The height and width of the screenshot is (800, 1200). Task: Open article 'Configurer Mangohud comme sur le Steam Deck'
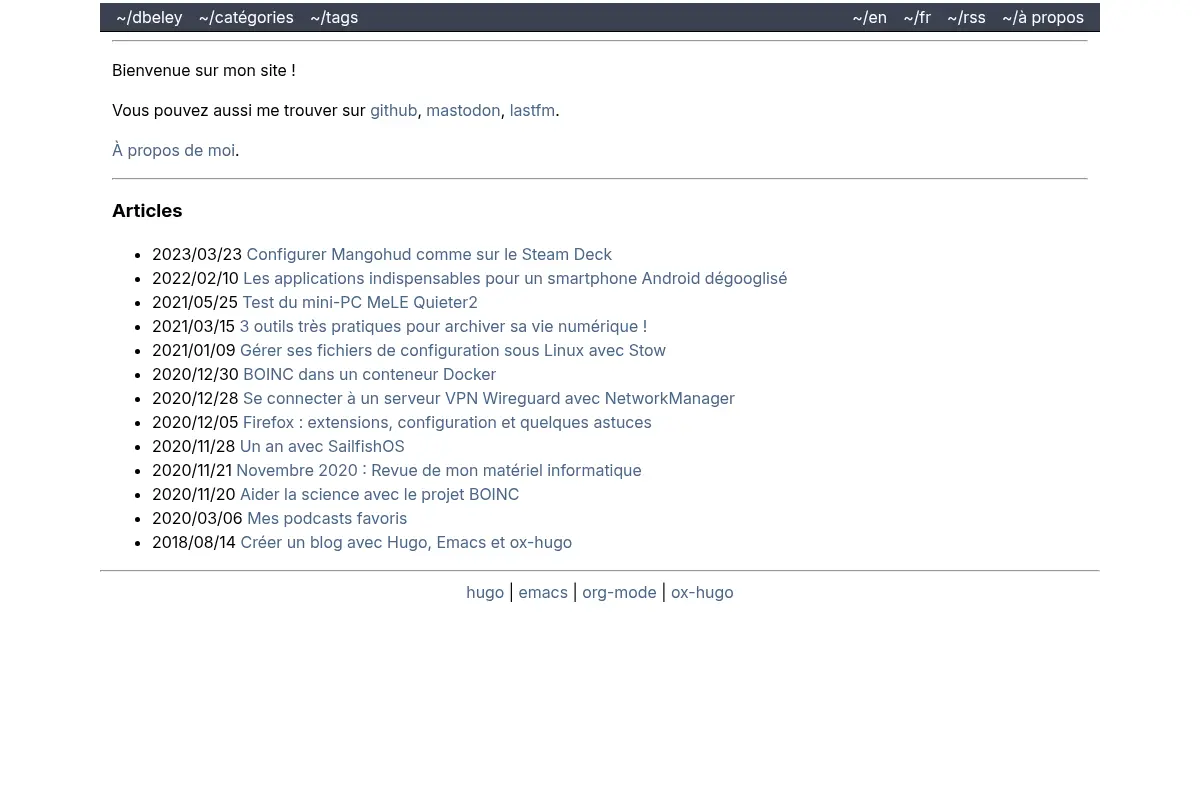tap(429, 254)
